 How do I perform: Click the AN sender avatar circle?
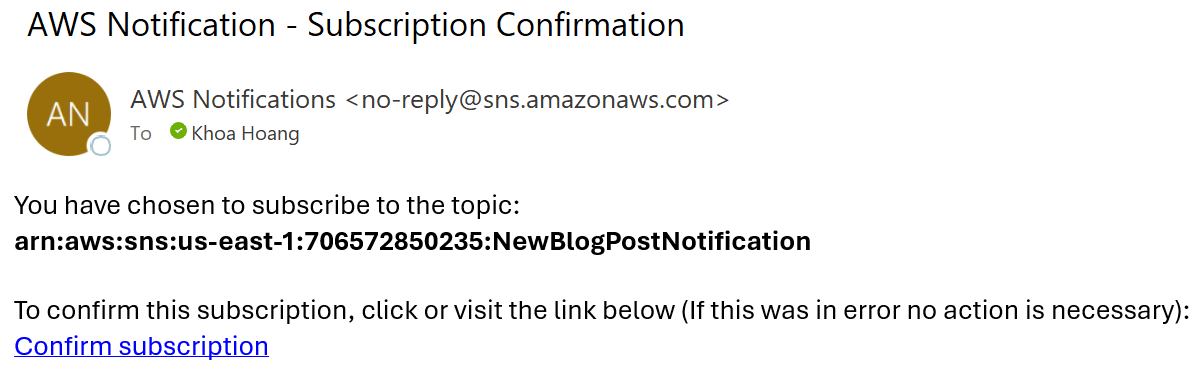pos(68,114)
